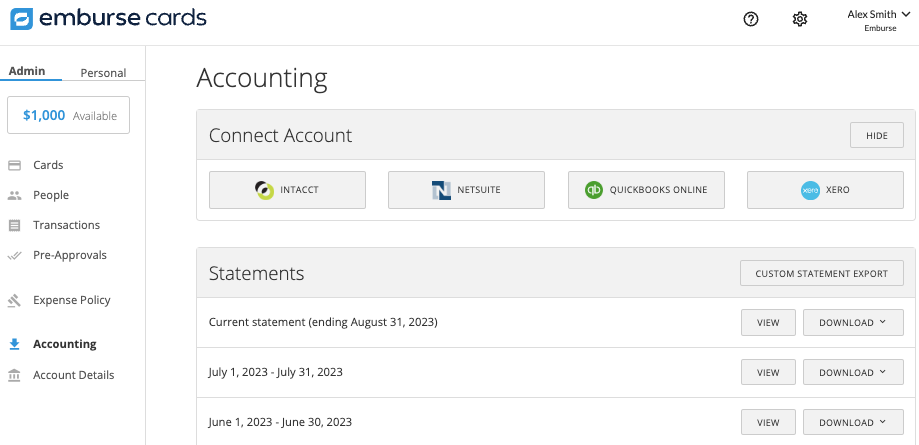919x445 pixels.
Task: Click the Pre-Approvals double-check icon
Action: coord(14,255)
